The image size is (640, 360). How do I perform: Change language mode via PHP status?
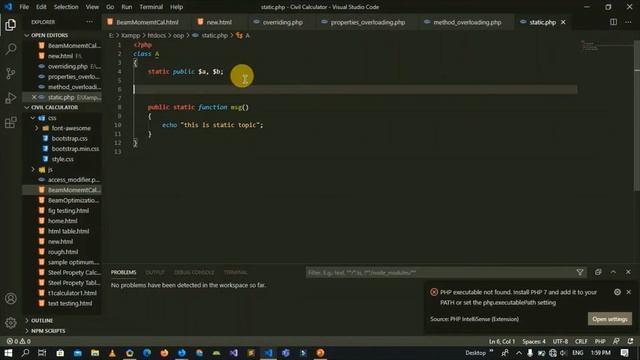click(x=600, y=341)
